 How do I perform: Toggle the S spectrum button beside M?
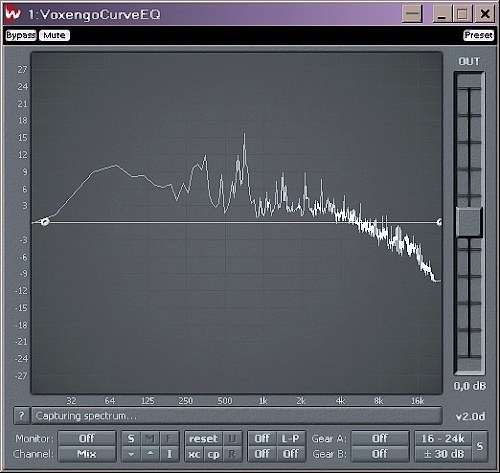point(131,438)
